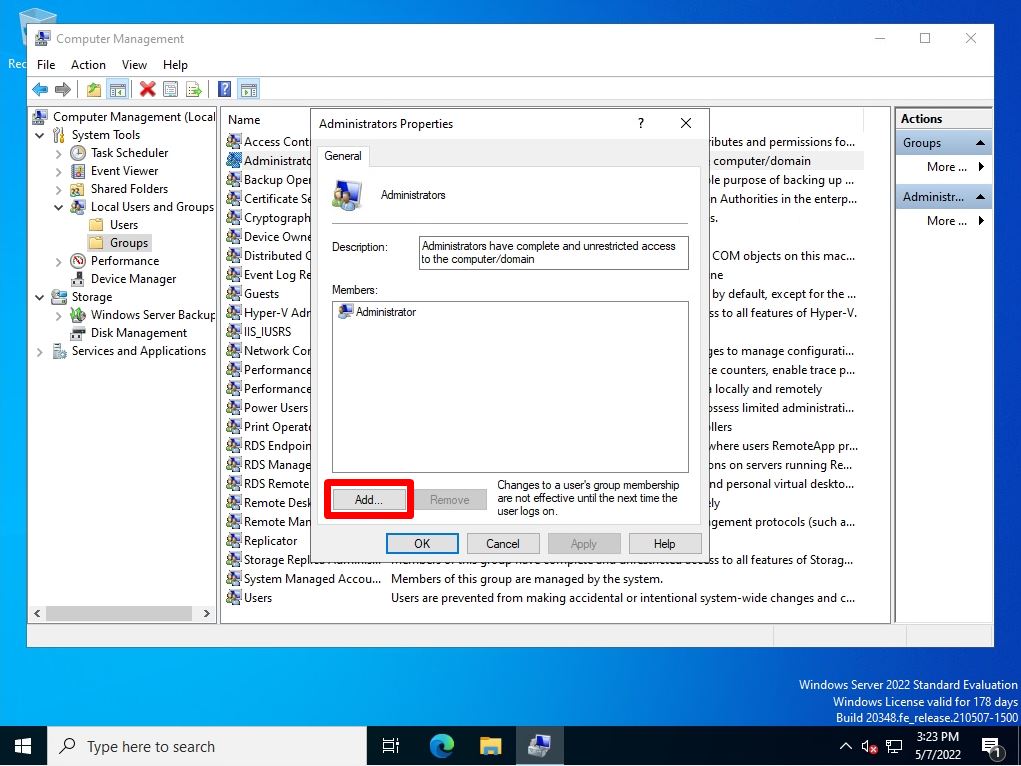The image size is (1021, 766).
Task: Click Cancel in Administrators Properties
Action: (503, 543)
